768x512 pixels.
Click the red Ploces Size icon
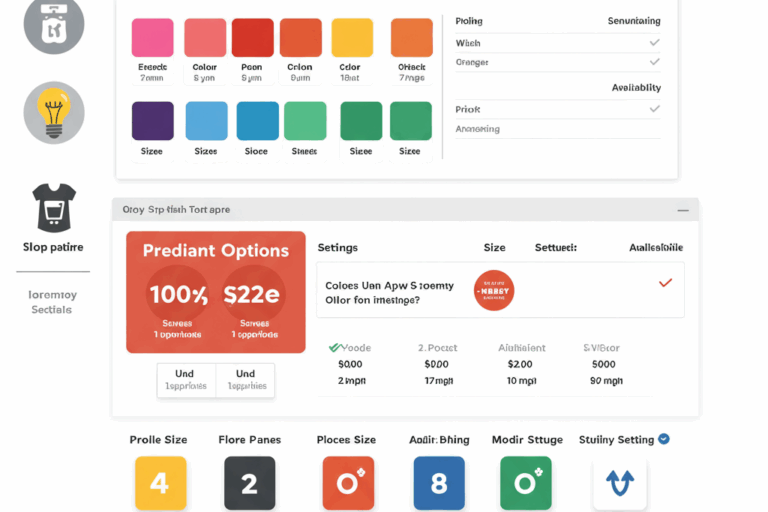click(348, 483)
